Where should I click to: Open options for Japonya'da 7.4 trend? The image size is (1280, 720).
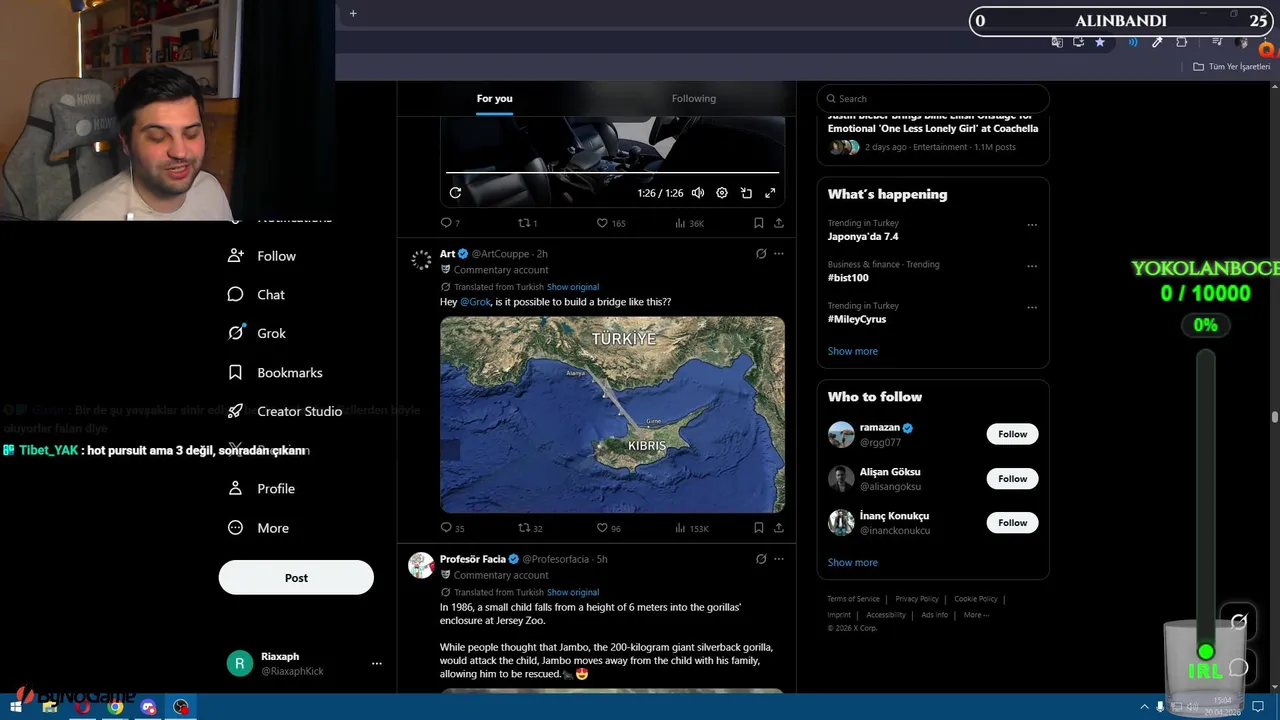[x=1032, y=225]
